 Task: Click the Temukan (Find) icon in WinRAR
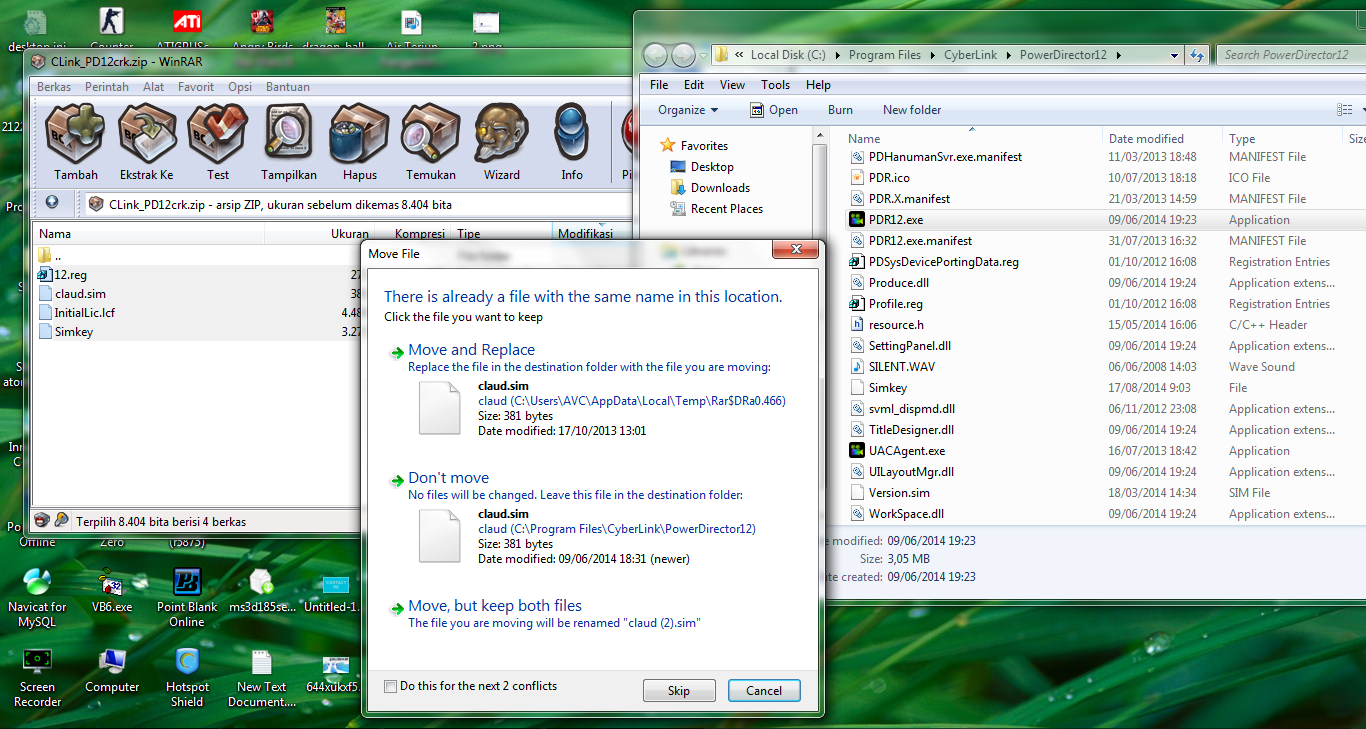[431, 143]
